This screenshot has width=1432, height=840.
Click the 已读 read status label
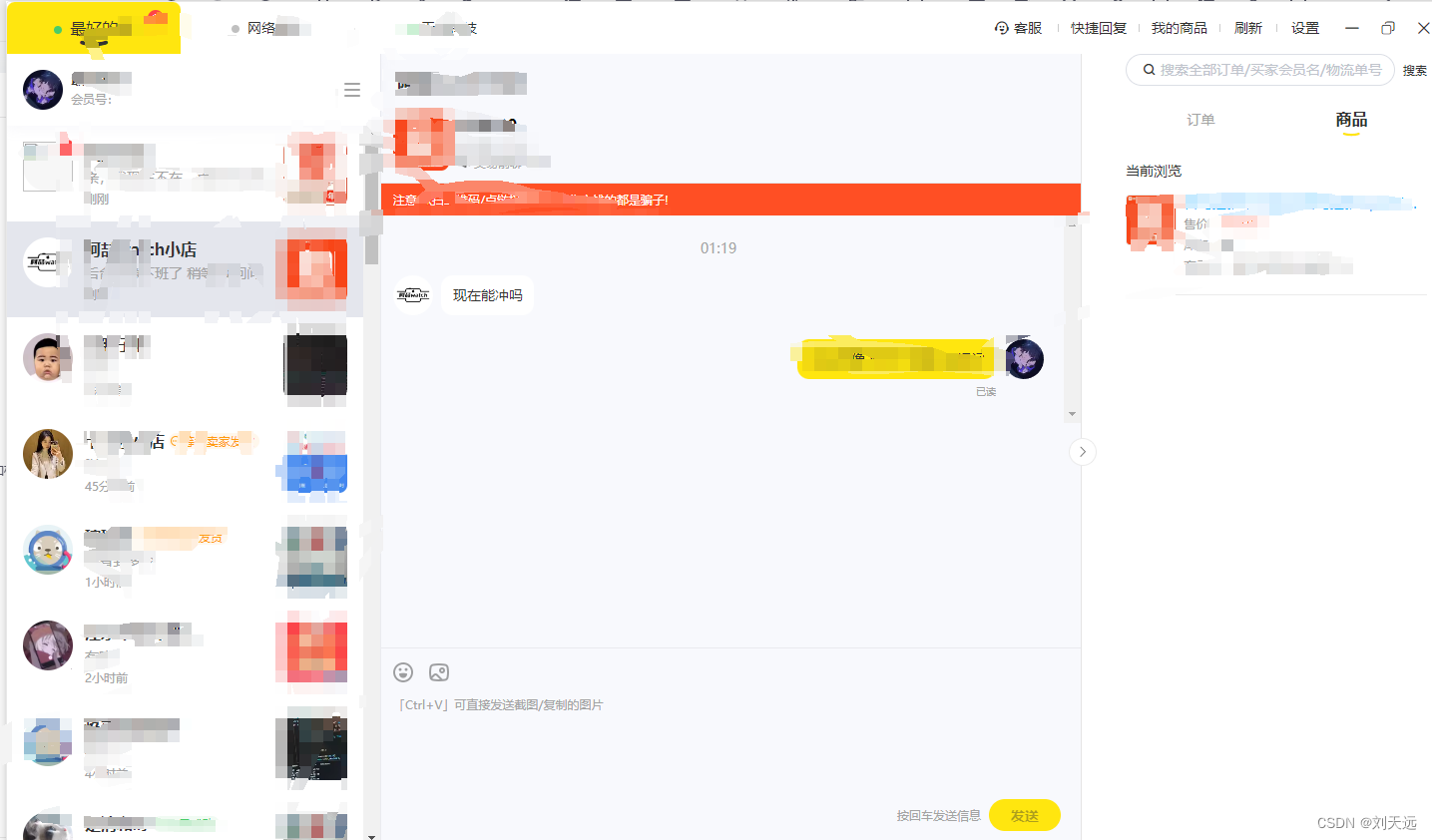point(986,392)
